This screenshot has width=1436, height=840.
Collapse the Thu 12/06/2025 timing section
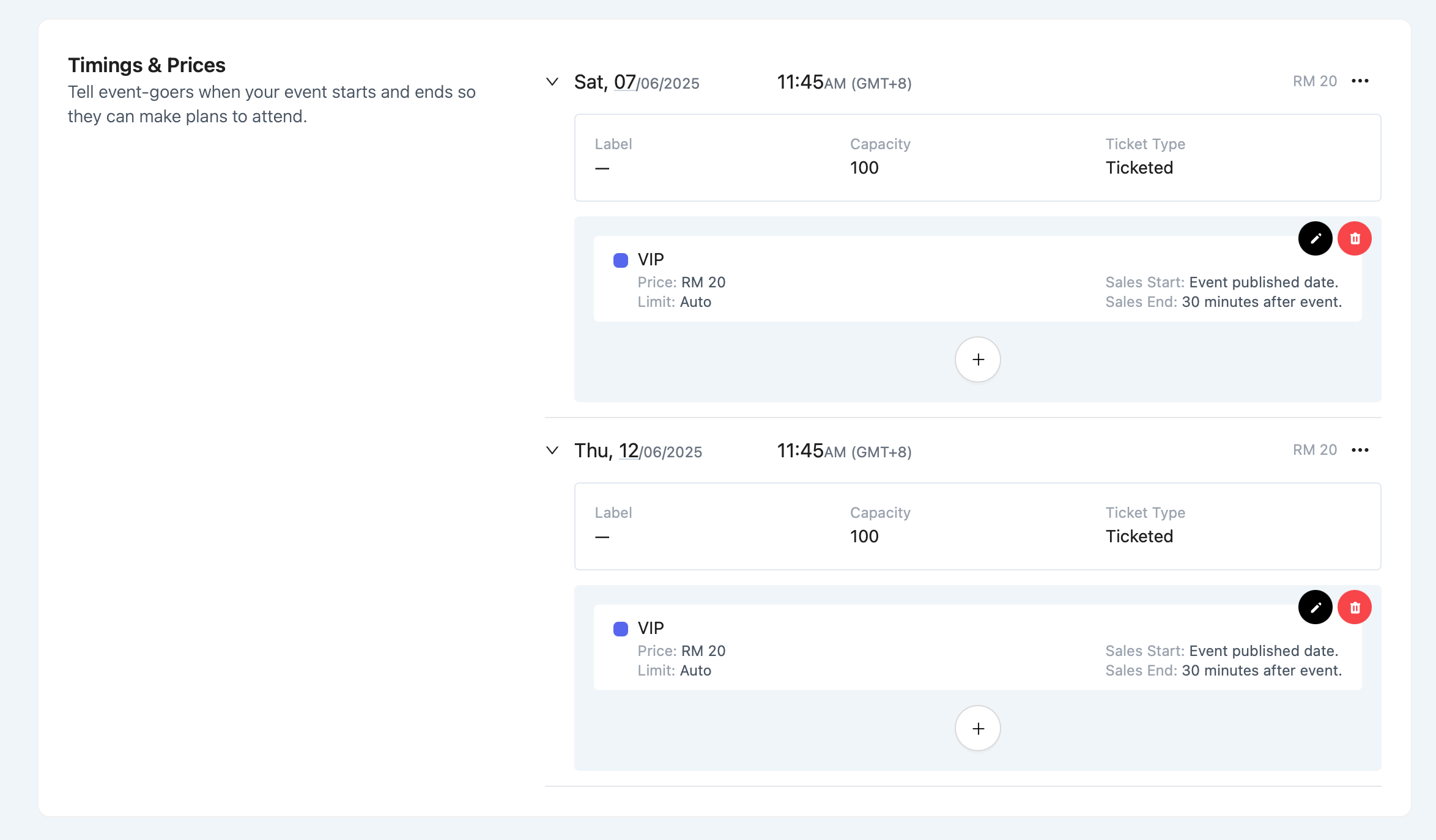(x=552, y=451)
